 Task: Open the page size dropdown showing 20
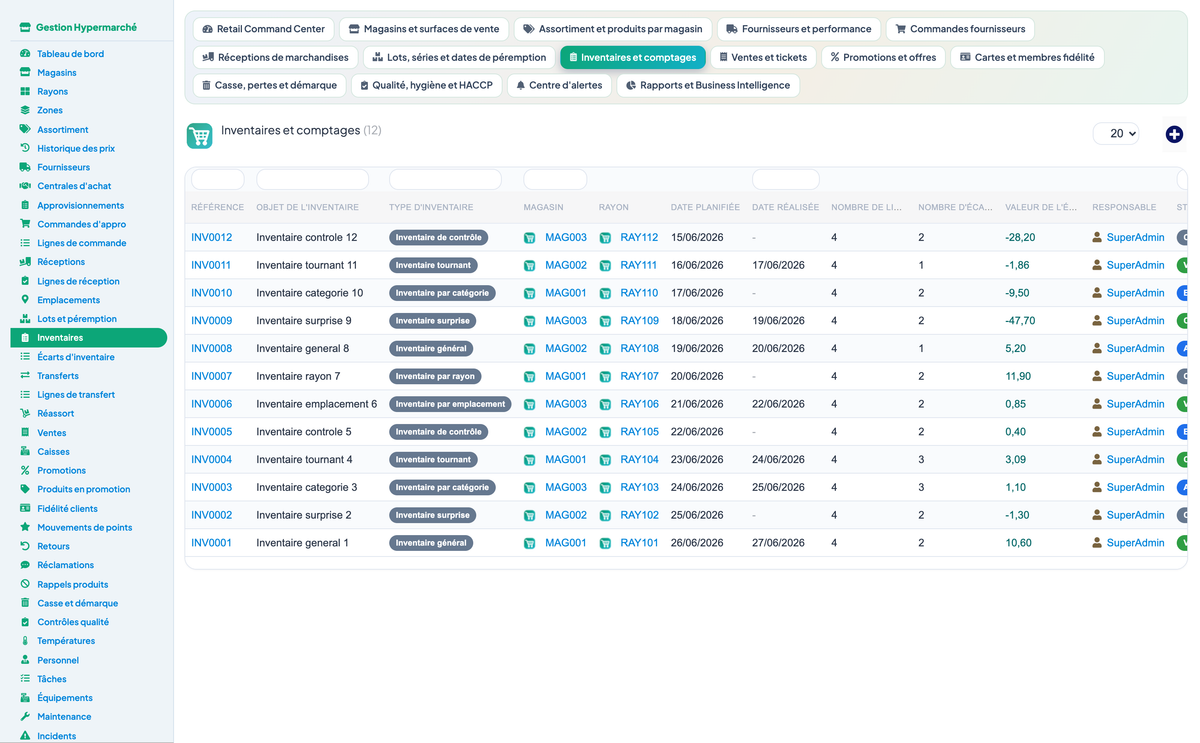[x=1116, y=133]
